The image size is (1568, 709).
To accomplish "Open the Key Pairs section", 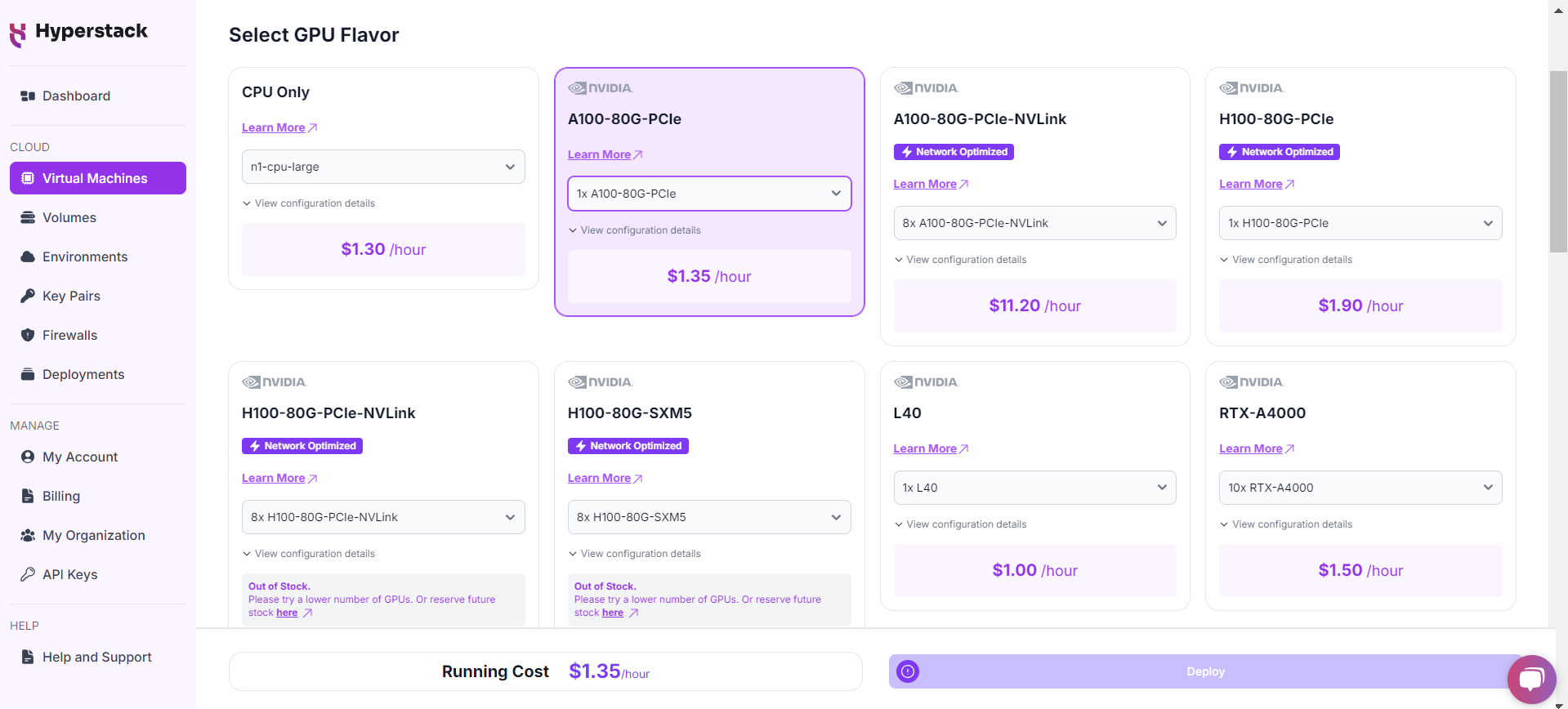I will tap(71, 296).
